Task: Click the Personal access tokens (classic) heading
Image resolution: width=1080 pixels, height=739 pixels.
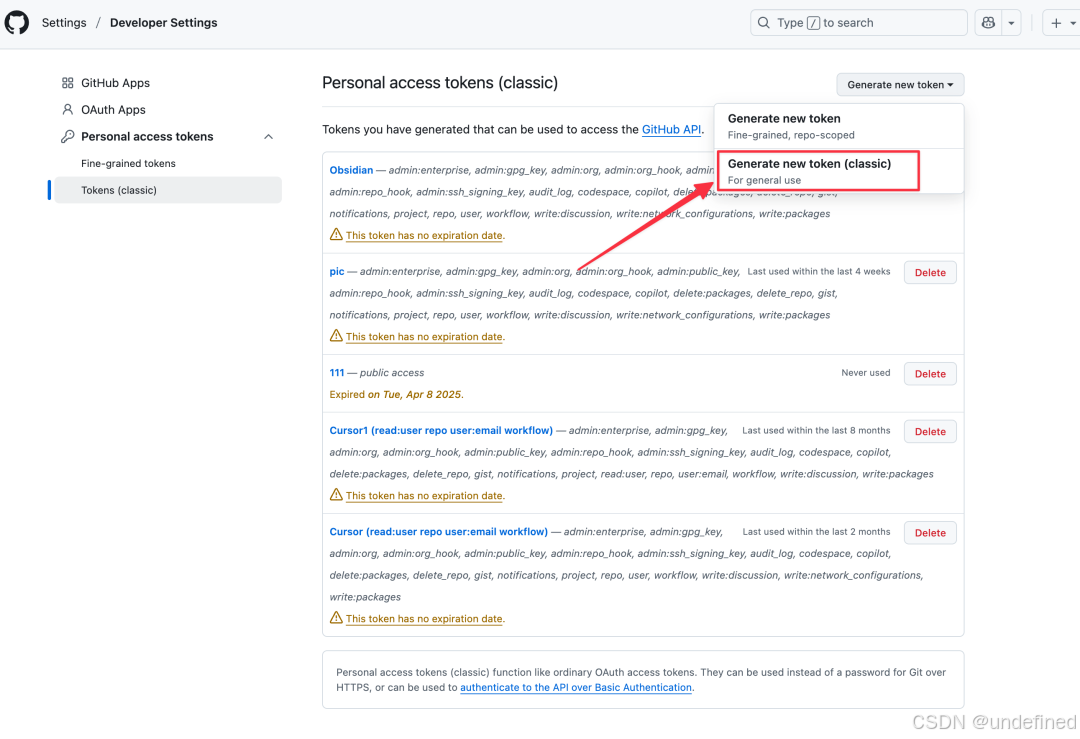Action: [440, 83]
